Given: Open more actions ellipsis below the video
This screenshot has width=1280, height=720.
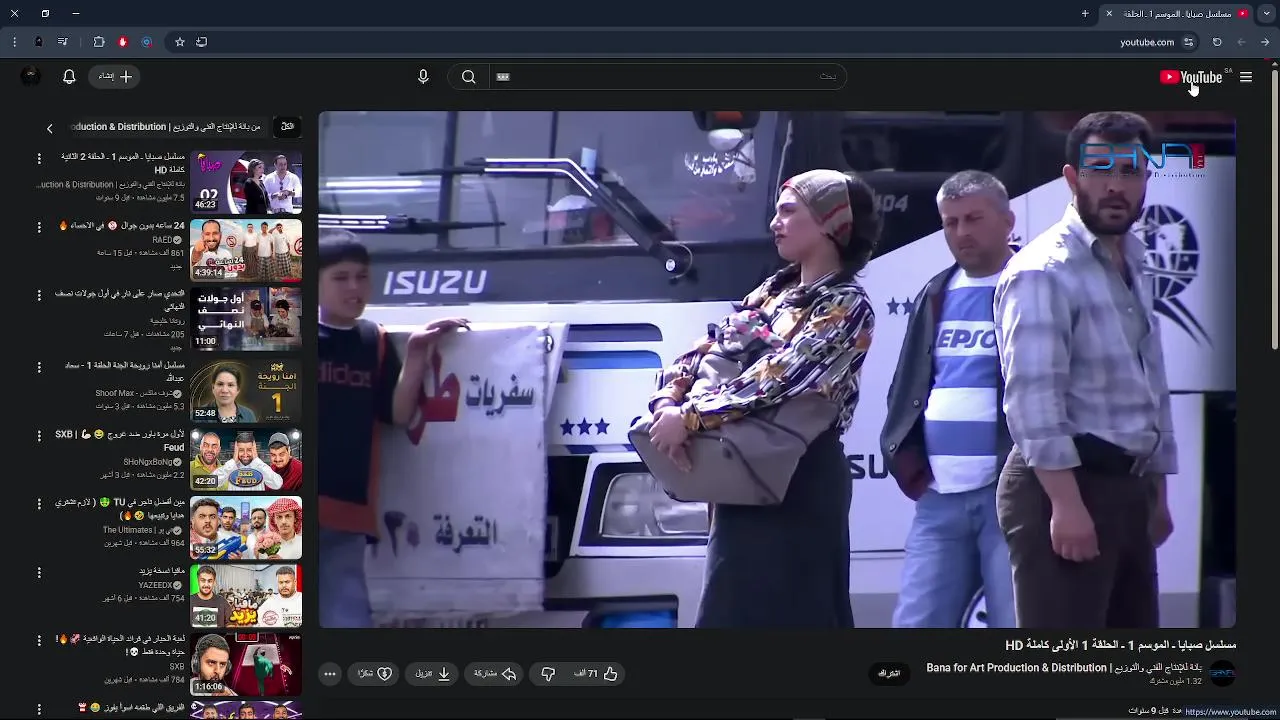Looking at the screenshot, I should coord(330,674).
